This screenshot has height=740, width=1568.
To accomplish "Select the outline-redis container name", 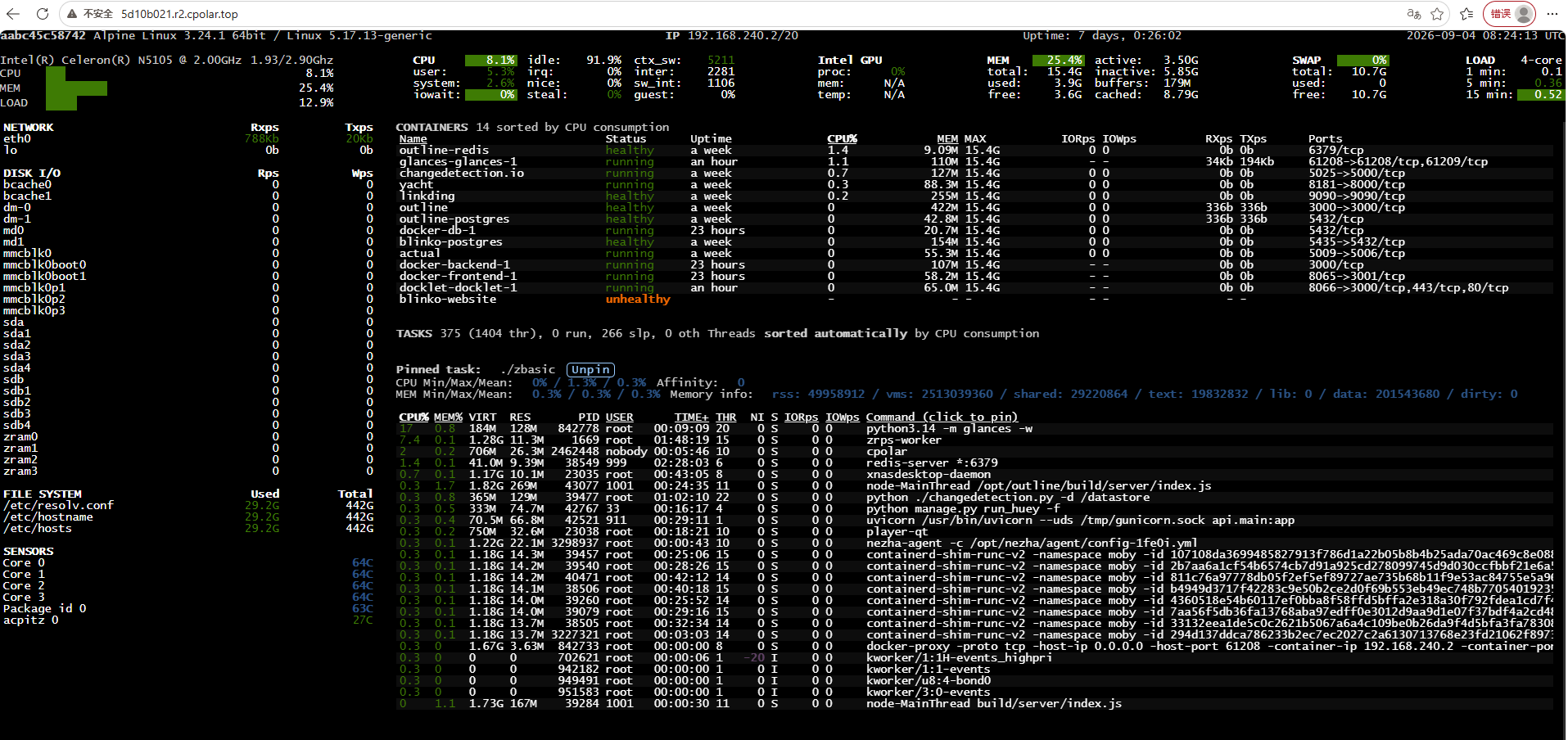I will pos(444,151).
